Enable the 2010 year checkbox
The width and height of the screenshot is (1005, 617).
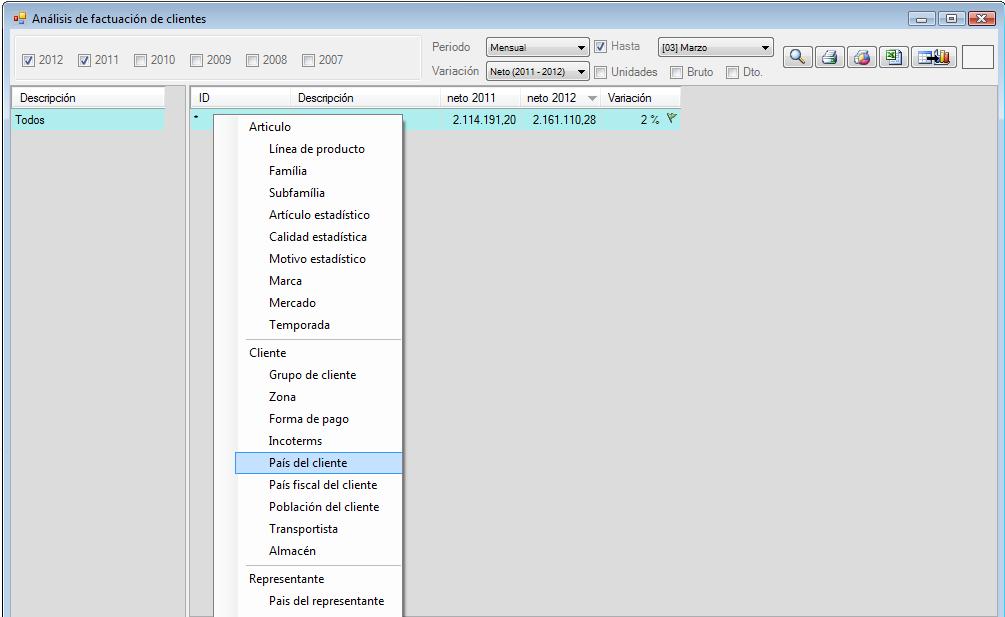click(139, 60)
